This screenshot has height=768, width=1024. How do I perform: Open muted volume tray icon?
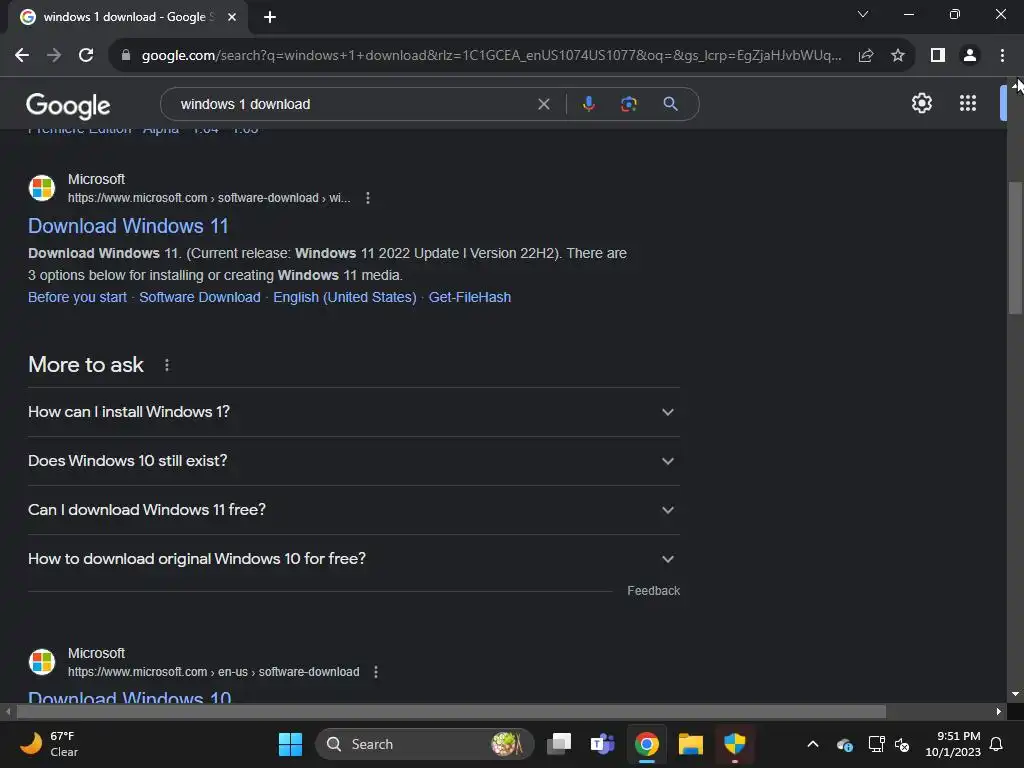tap(902, 744)
